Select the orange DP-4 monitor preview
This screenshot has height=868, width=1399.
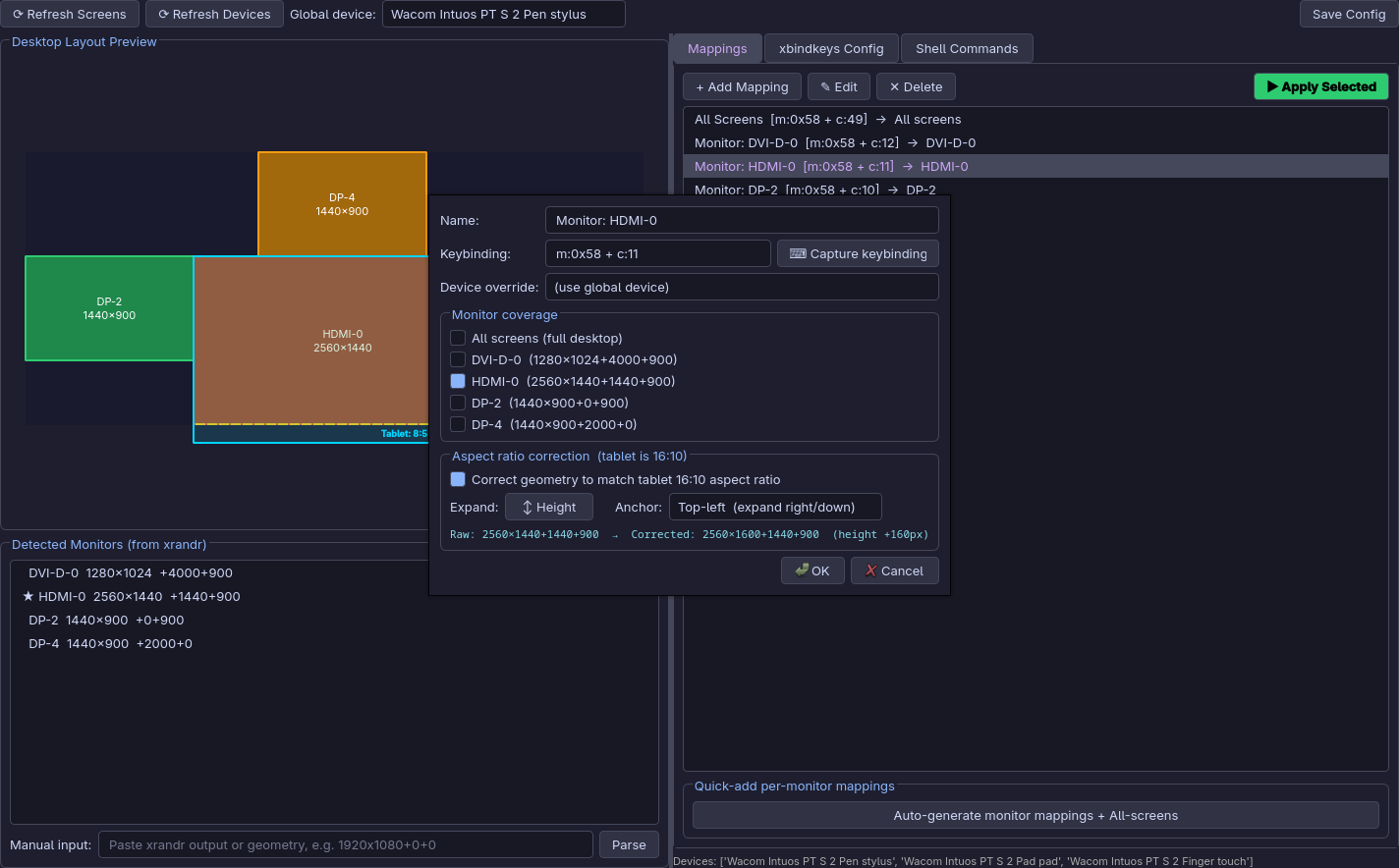[342, 204]
